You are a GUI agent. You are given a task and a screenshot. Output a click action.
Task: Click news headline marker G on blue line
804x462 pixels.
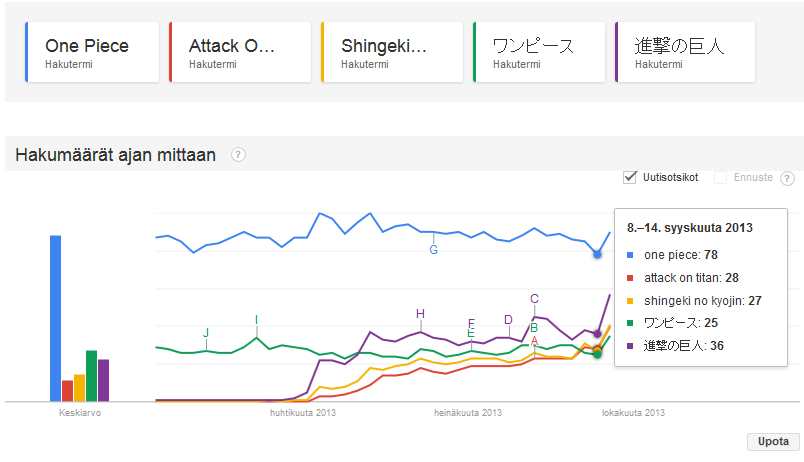(433, 250)
